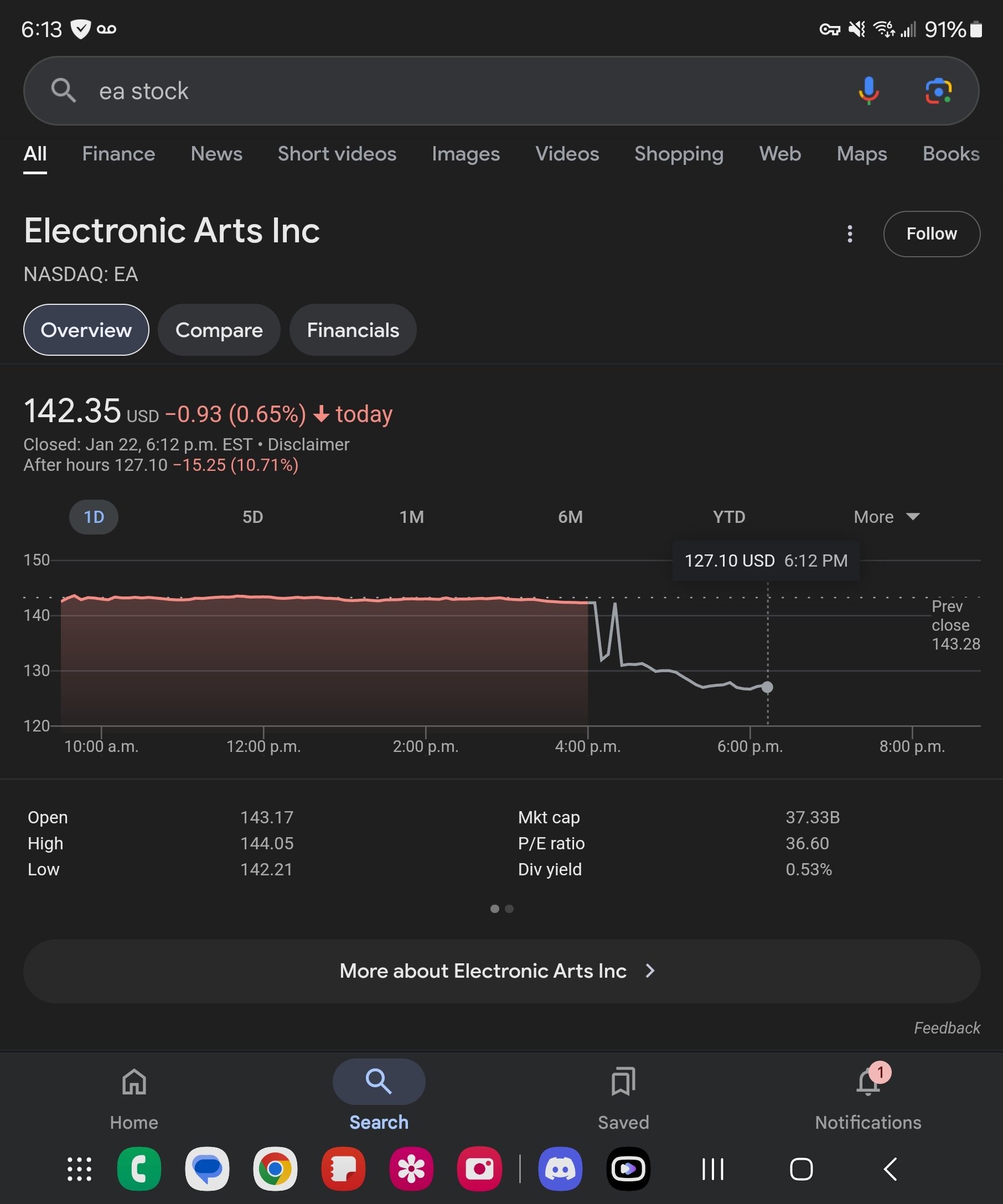Select the 1D chart range
Screen dimensions: 1003x1204
pos(94,517)
